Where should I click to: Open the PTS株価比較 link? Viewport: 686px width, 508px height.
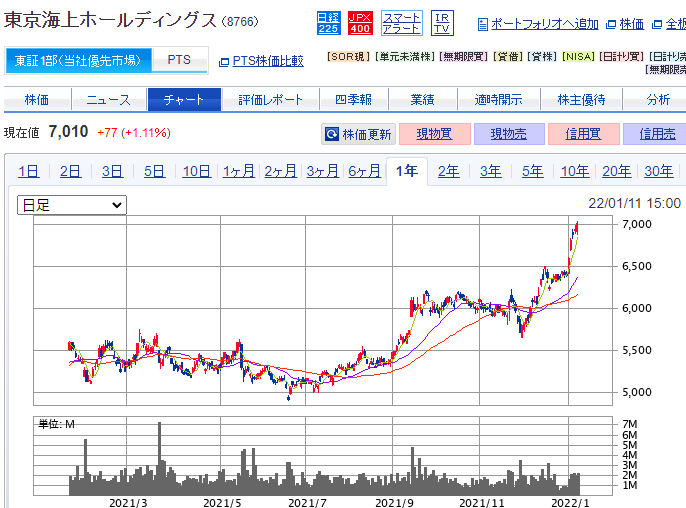click(268, 61)
